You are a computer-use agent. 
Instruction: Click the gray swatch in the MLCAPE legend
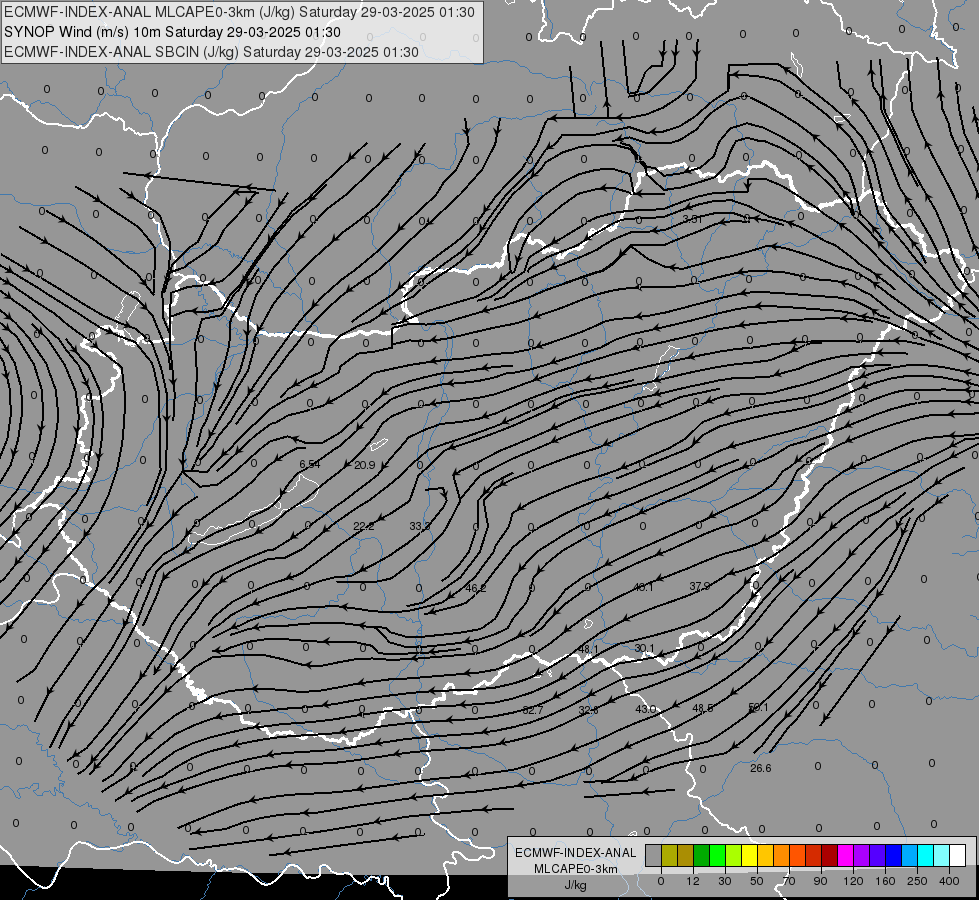point(654,855)
